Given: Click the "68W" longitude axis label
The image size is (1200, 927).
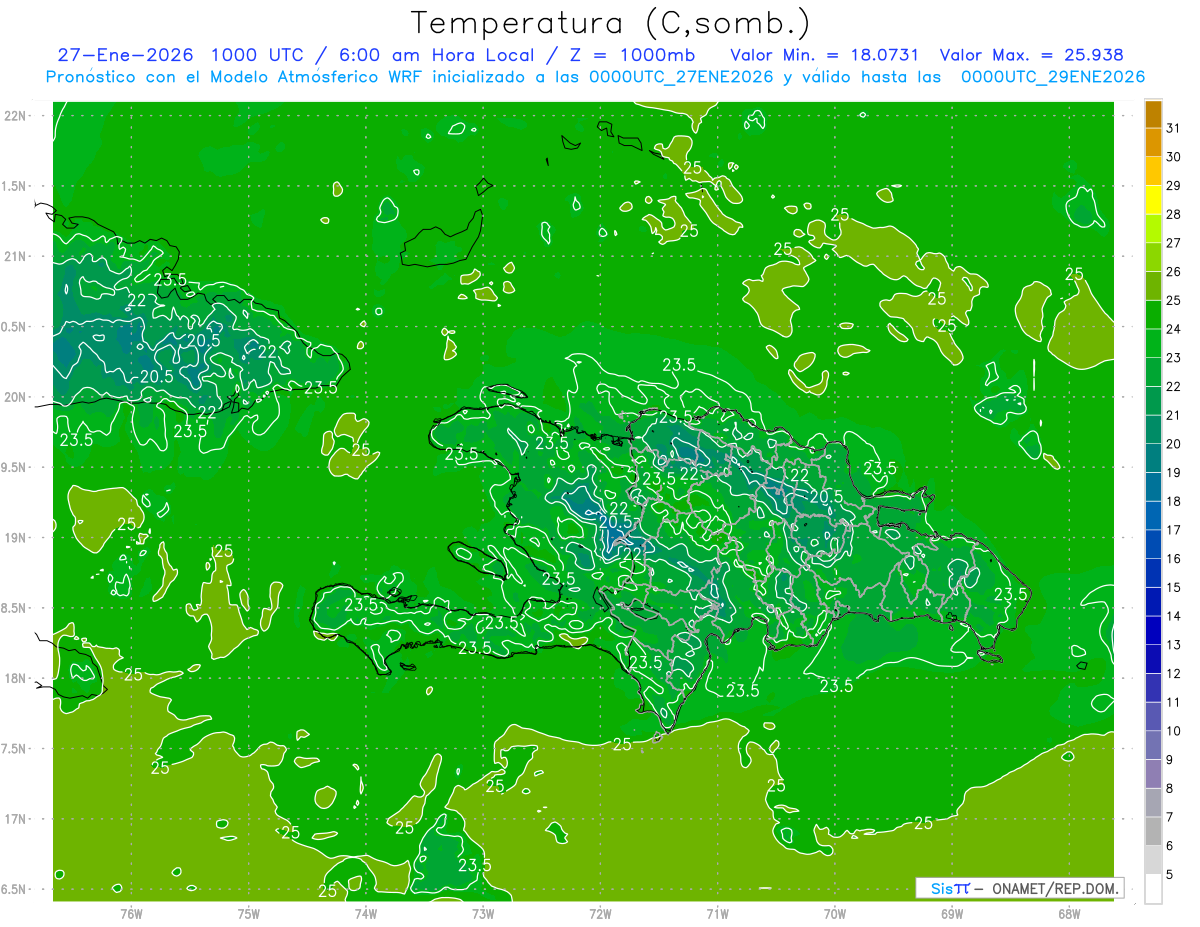Looking at the screenshot, I should click(1068, 913).
